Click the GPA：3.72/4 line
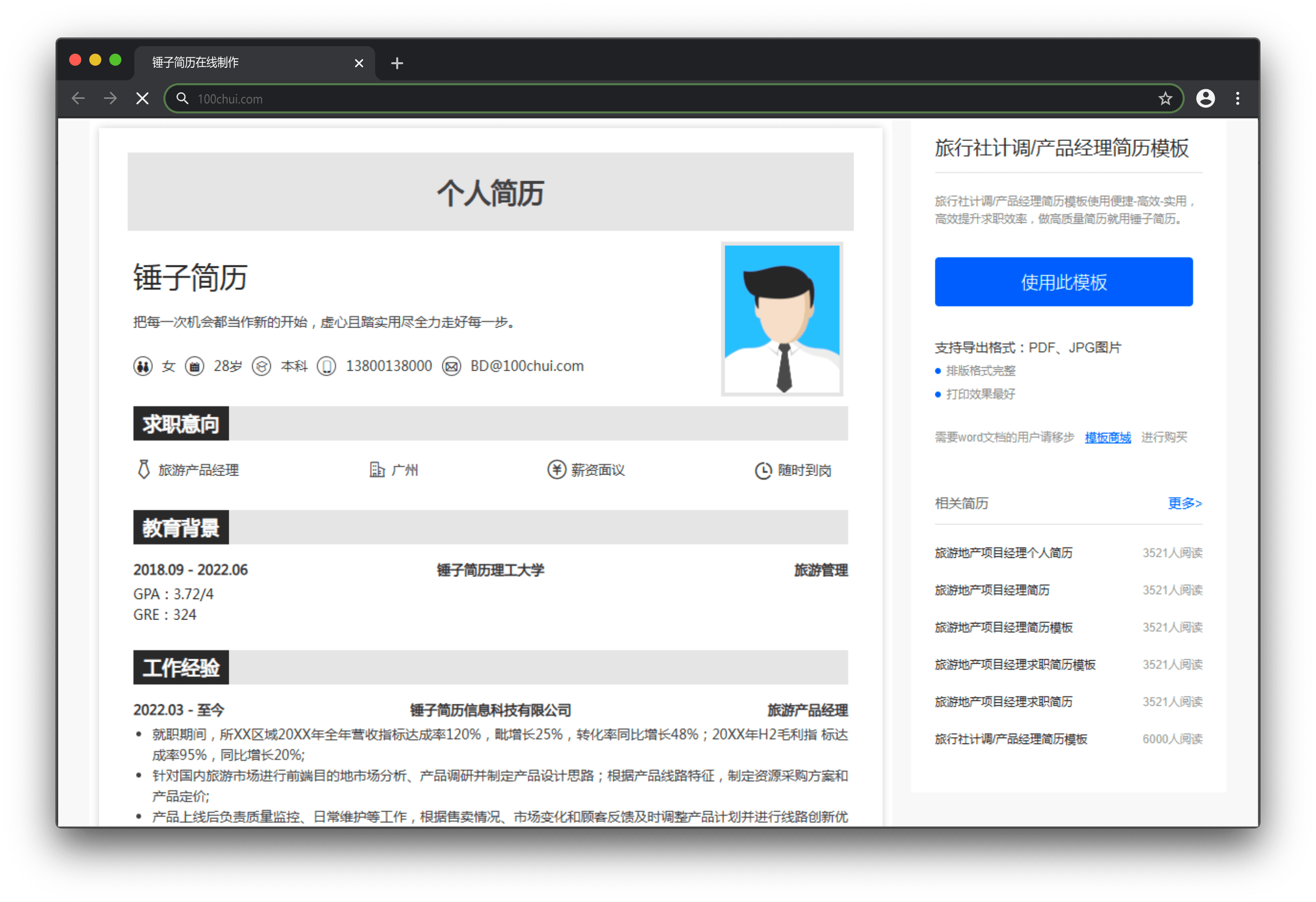Screen dimensions: 1316x902 point(174,594)
